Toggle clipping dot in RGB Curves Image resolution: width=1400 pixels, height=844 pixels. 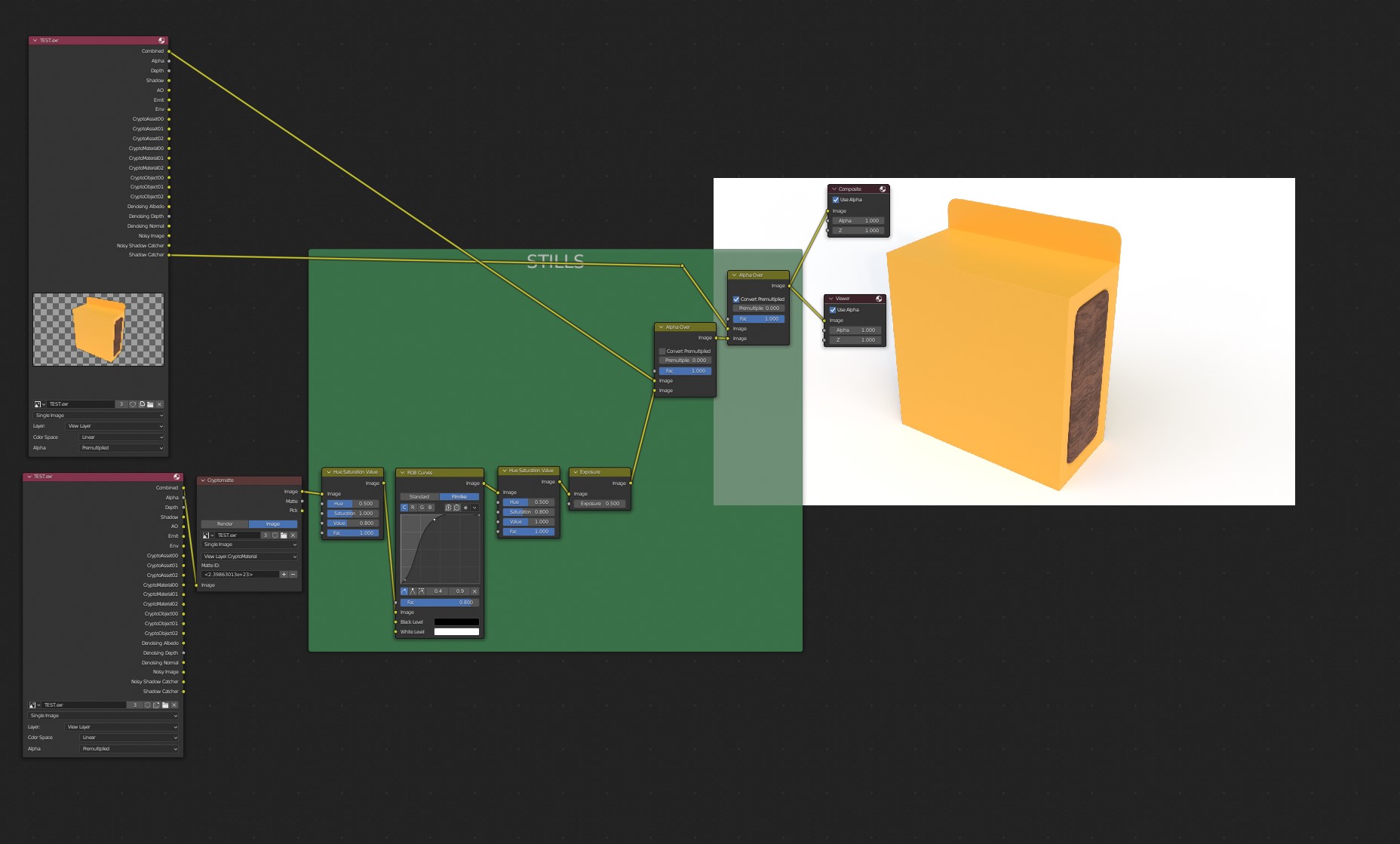click(465, 508)
